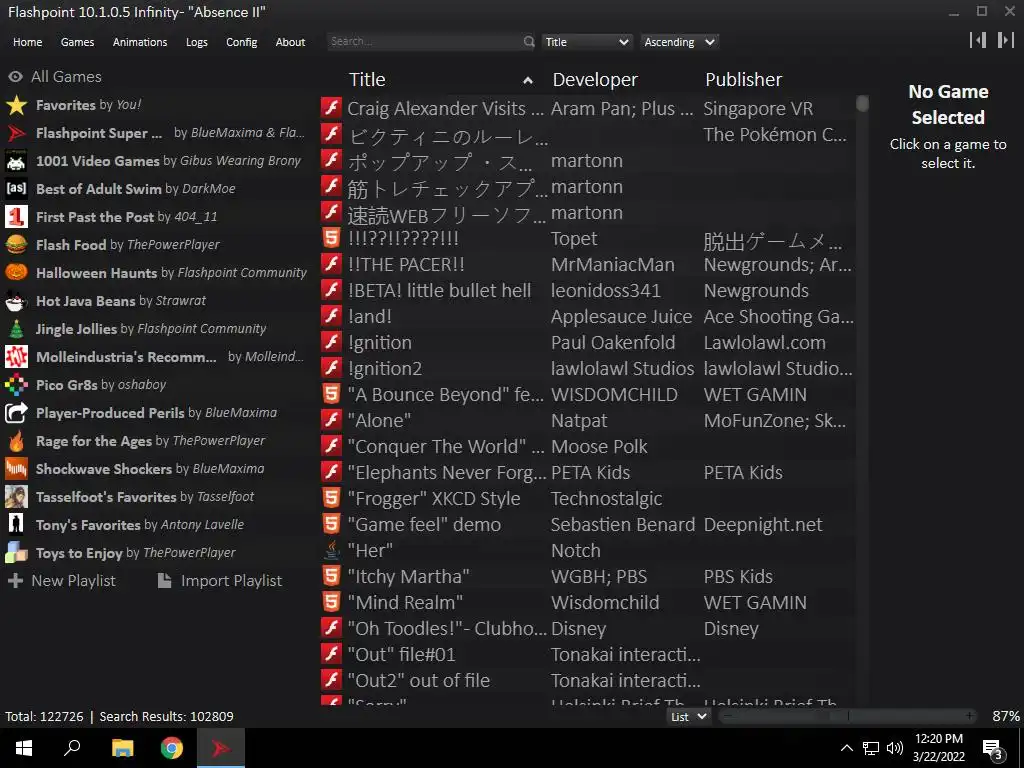Click the Molleindustria's Recommendations playlist icon

click(x=16, y=357)
